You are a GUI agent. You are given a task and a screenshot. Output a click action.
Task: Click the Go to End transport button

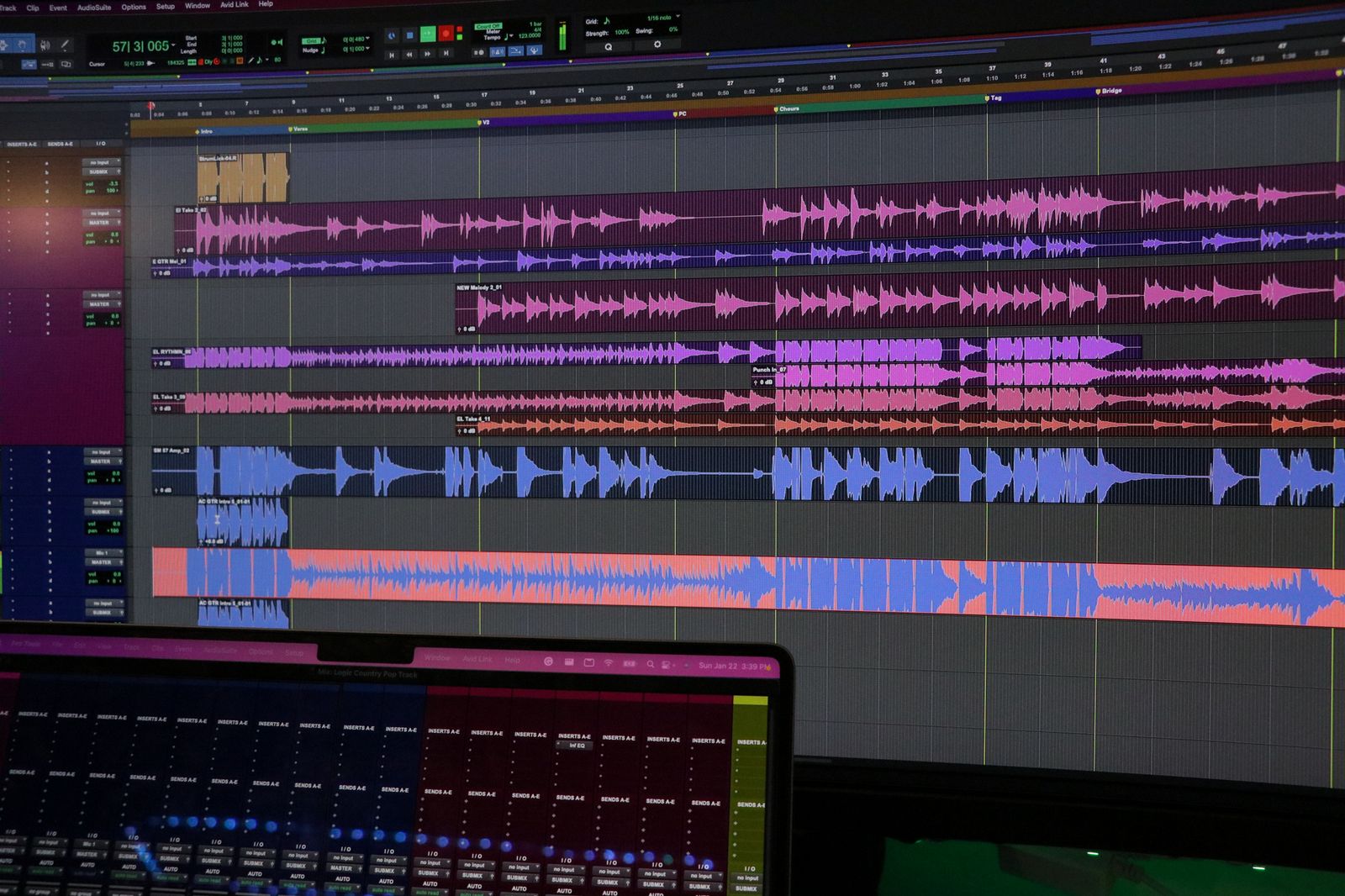pos(446,54)
